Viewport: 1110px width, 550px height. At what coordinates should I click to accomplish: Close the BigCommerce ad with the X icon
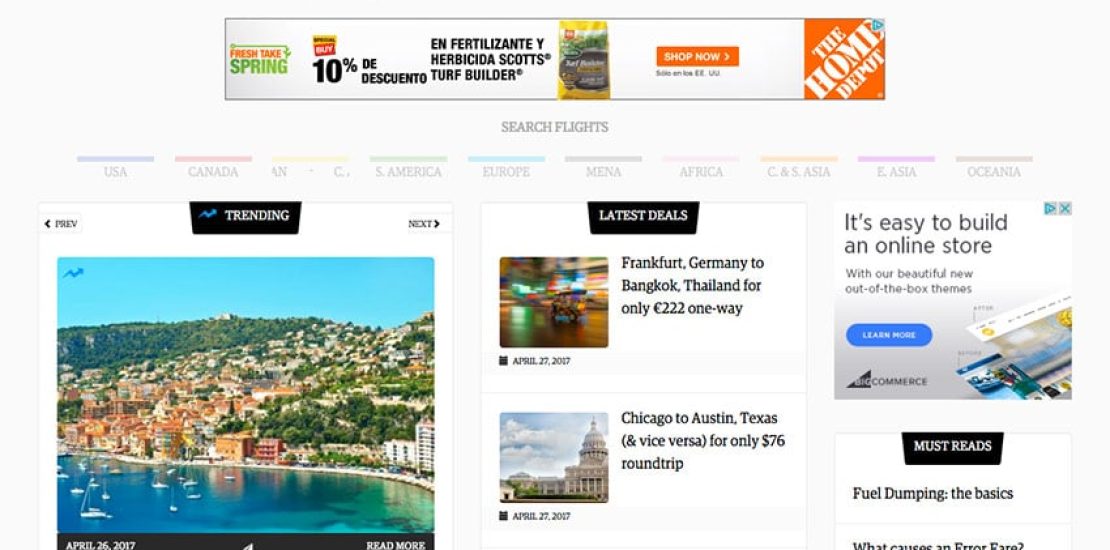coord(1065,208)
